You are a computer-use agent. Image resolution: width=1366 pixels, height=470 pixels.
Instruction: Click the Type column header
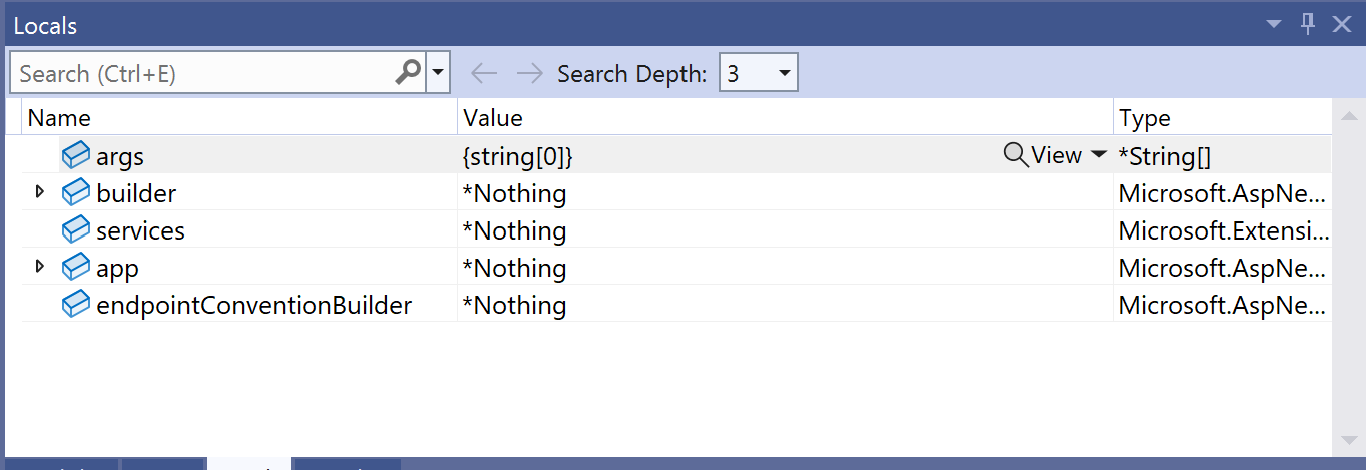click(1144, 118)
